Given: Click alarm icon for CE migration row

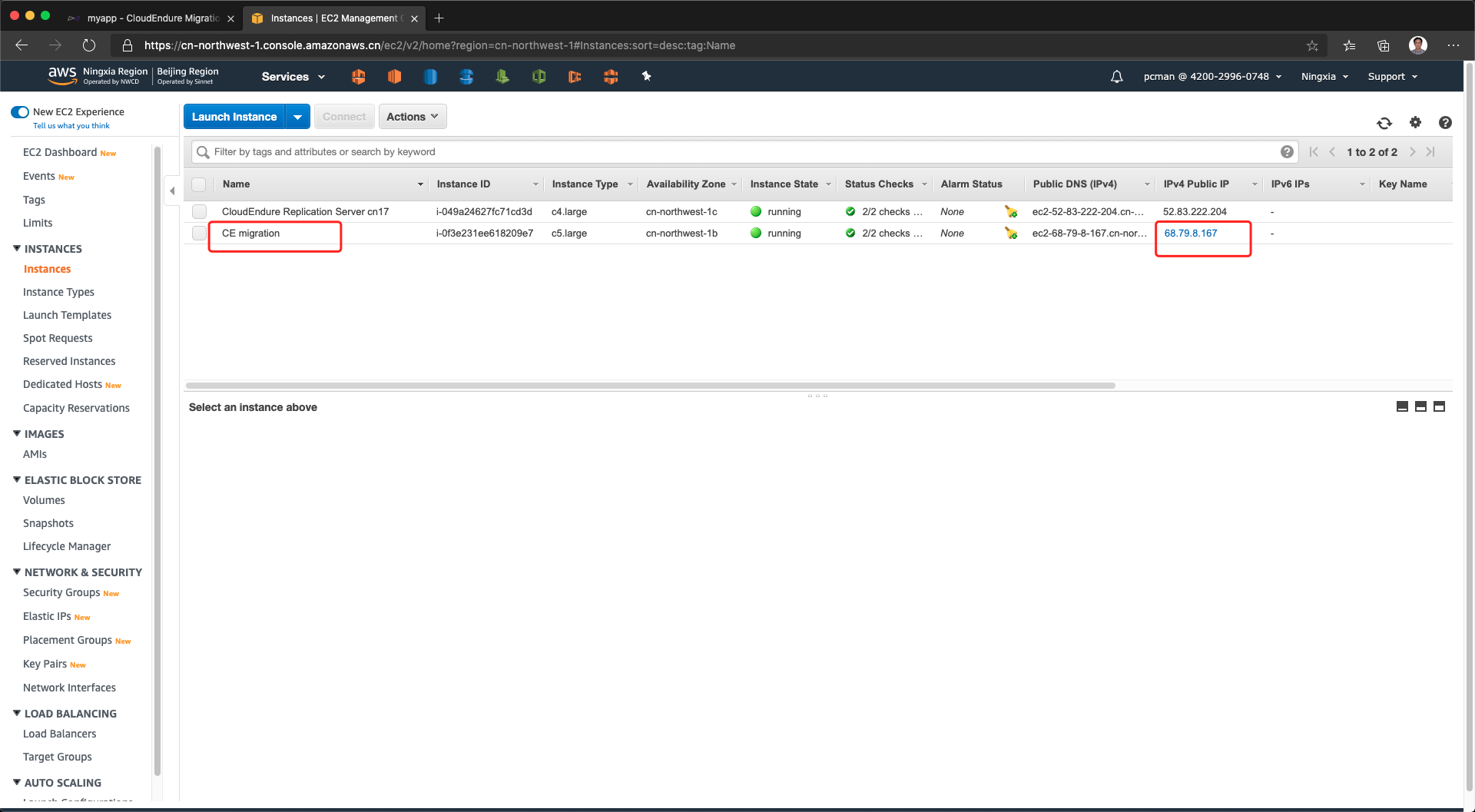Looking at the screenshot, I should click(1010, 234).
